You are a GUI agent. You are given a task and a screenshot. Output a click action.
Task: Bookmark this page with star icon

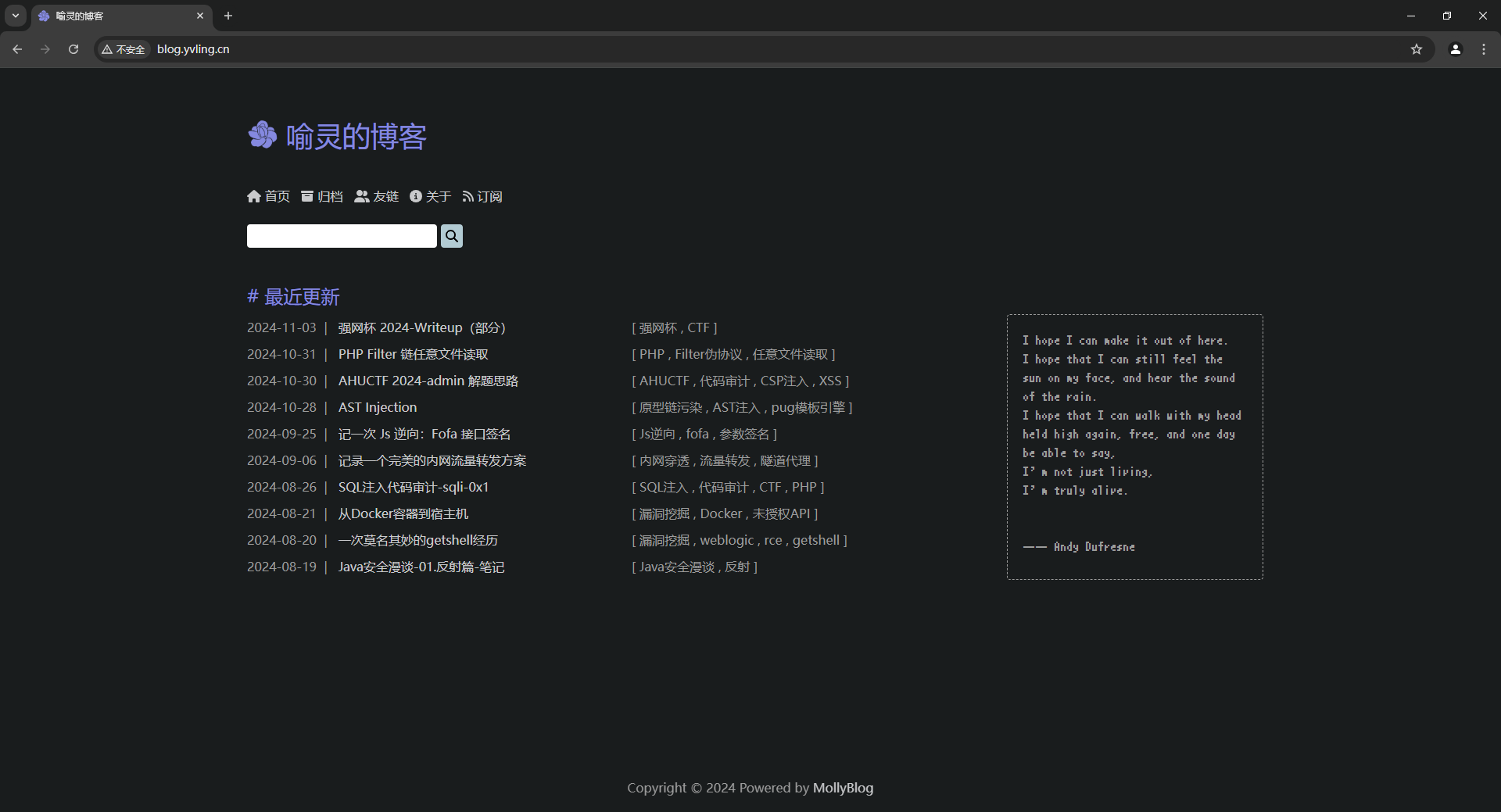click(1416, 49)
